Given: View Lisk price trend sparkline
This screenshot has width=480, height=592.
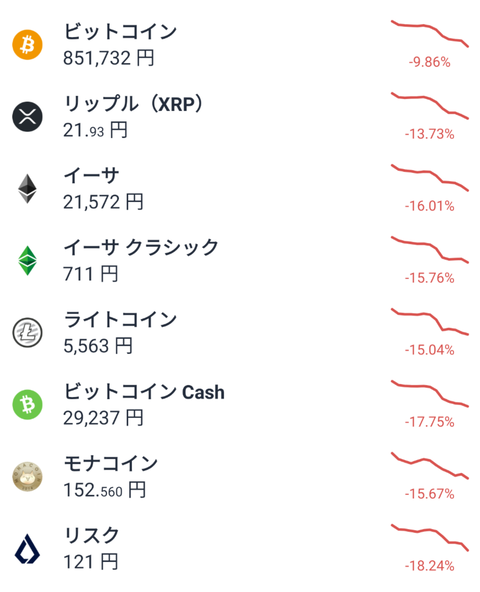Looking at the screenshot, I should tap(430, 538).
